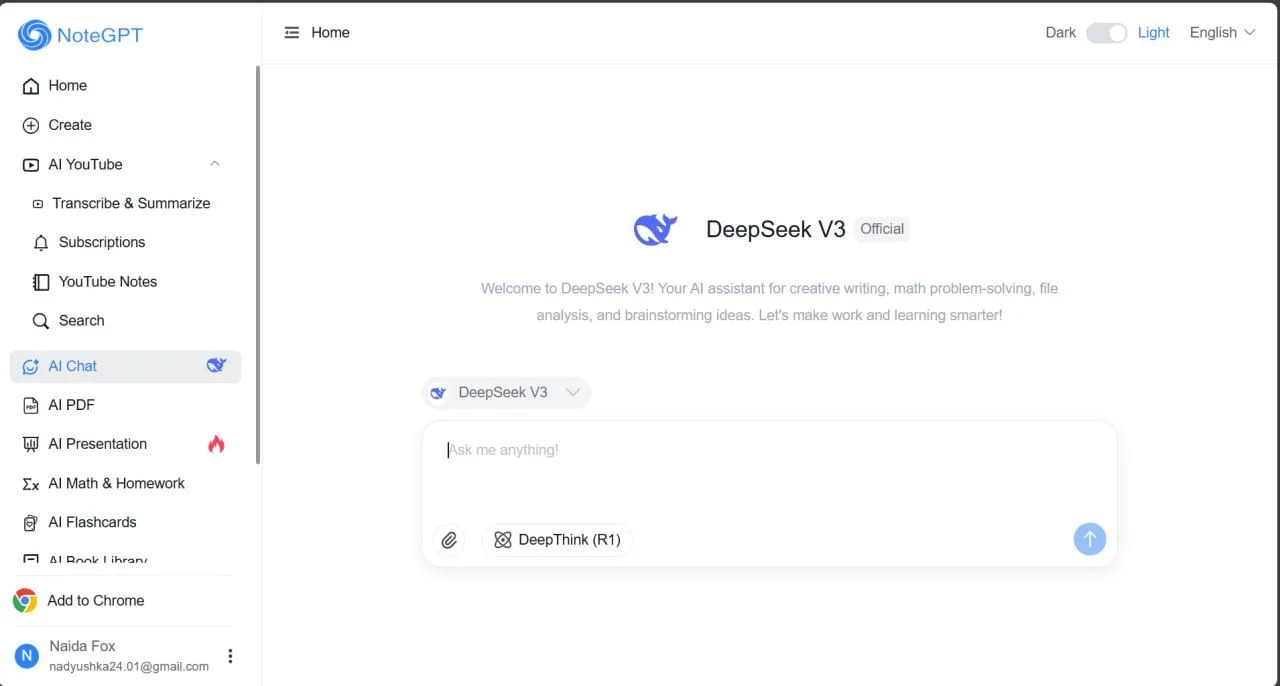Click the Home breadcrumb in header
Image resolution: width=1280 pixels, height=686 pixels.
pyautogui.click(x=330, y=33)
